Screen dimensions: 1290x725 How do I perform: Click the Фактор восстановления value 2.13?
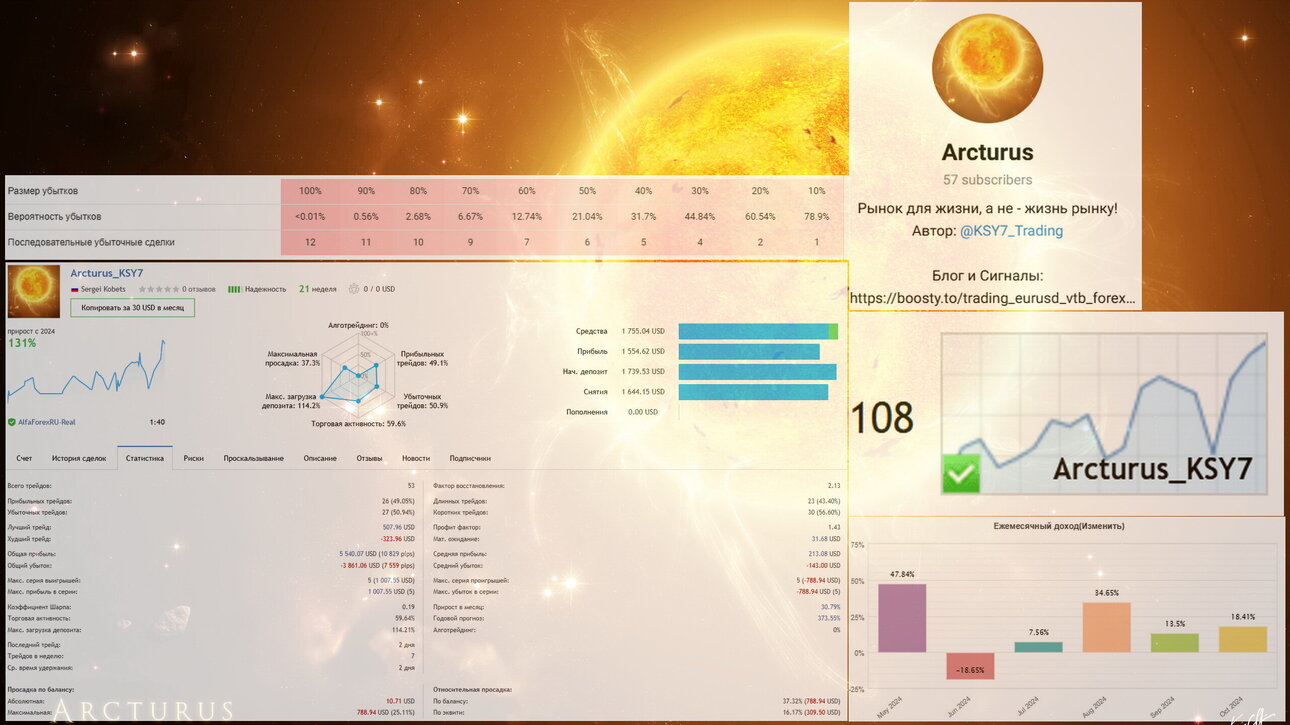coord(834,486)
